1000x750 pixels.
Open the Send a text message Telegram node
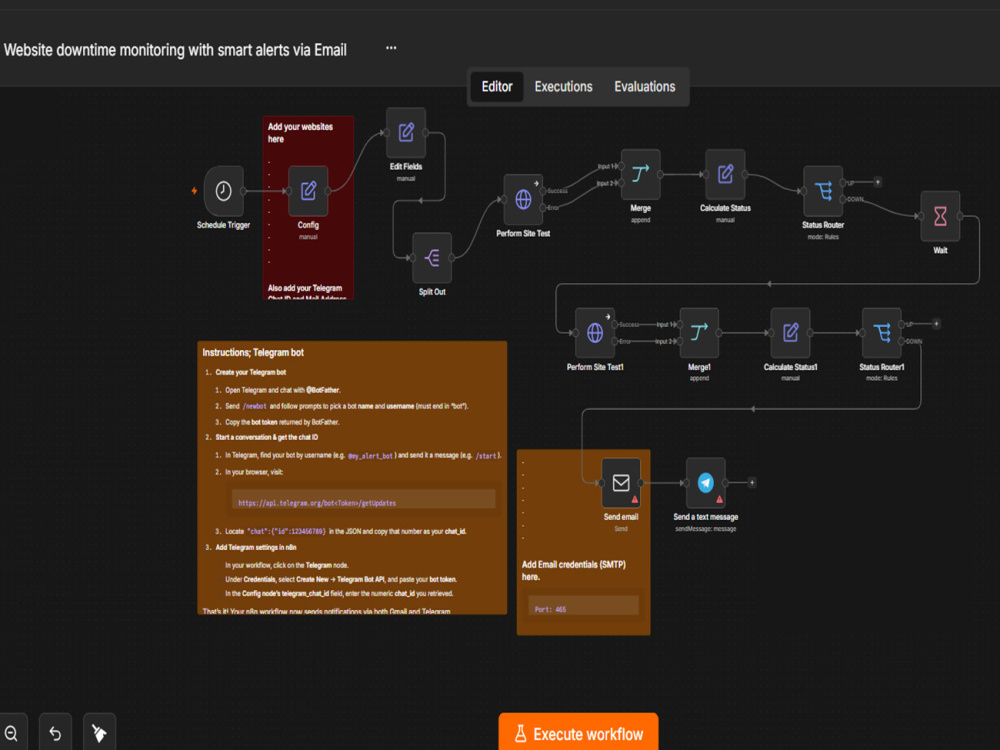click(705, 483)
